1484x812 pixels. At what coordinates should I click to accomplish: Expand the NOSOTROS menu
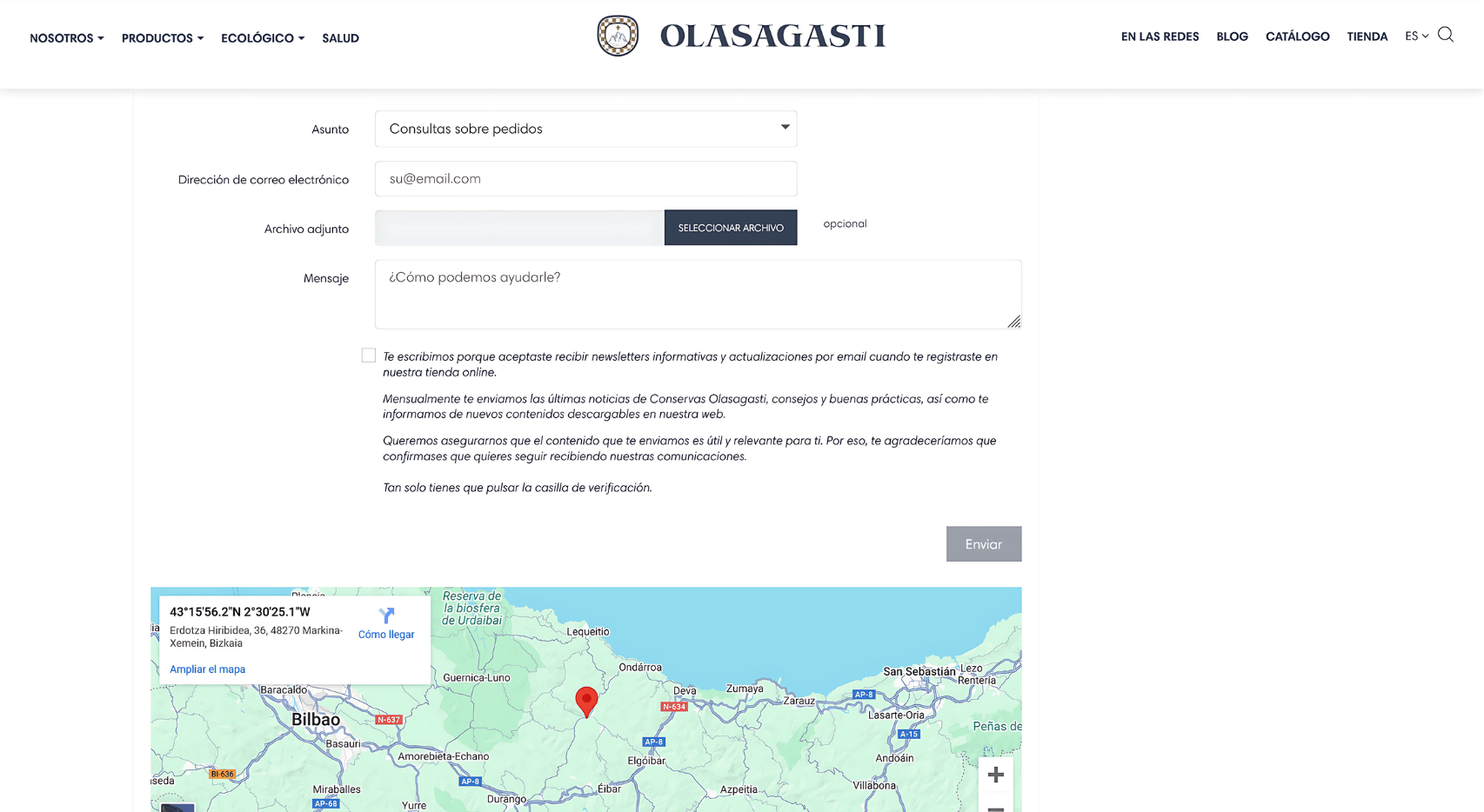[x=66, y=37]
